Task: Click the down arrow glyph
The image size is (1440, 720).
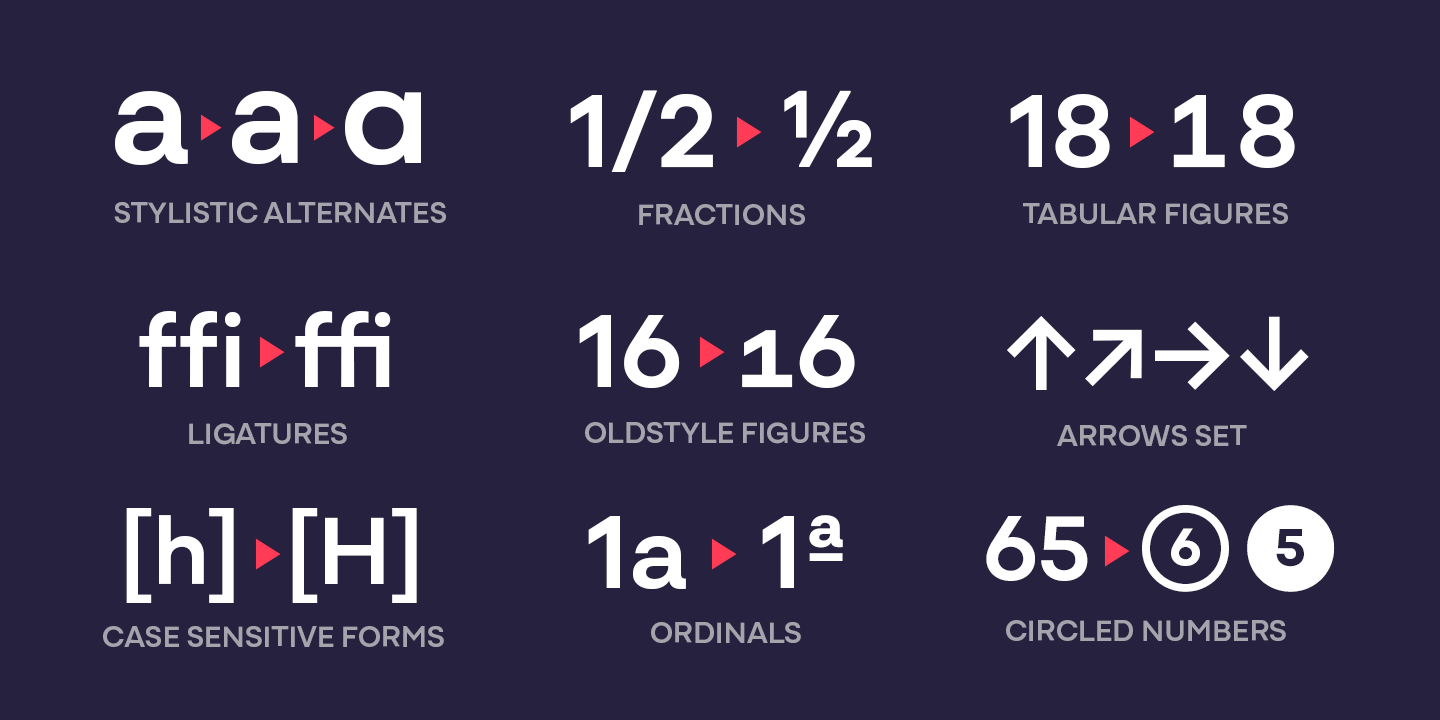Action: pyautogui.click(x=1274, y=356)
